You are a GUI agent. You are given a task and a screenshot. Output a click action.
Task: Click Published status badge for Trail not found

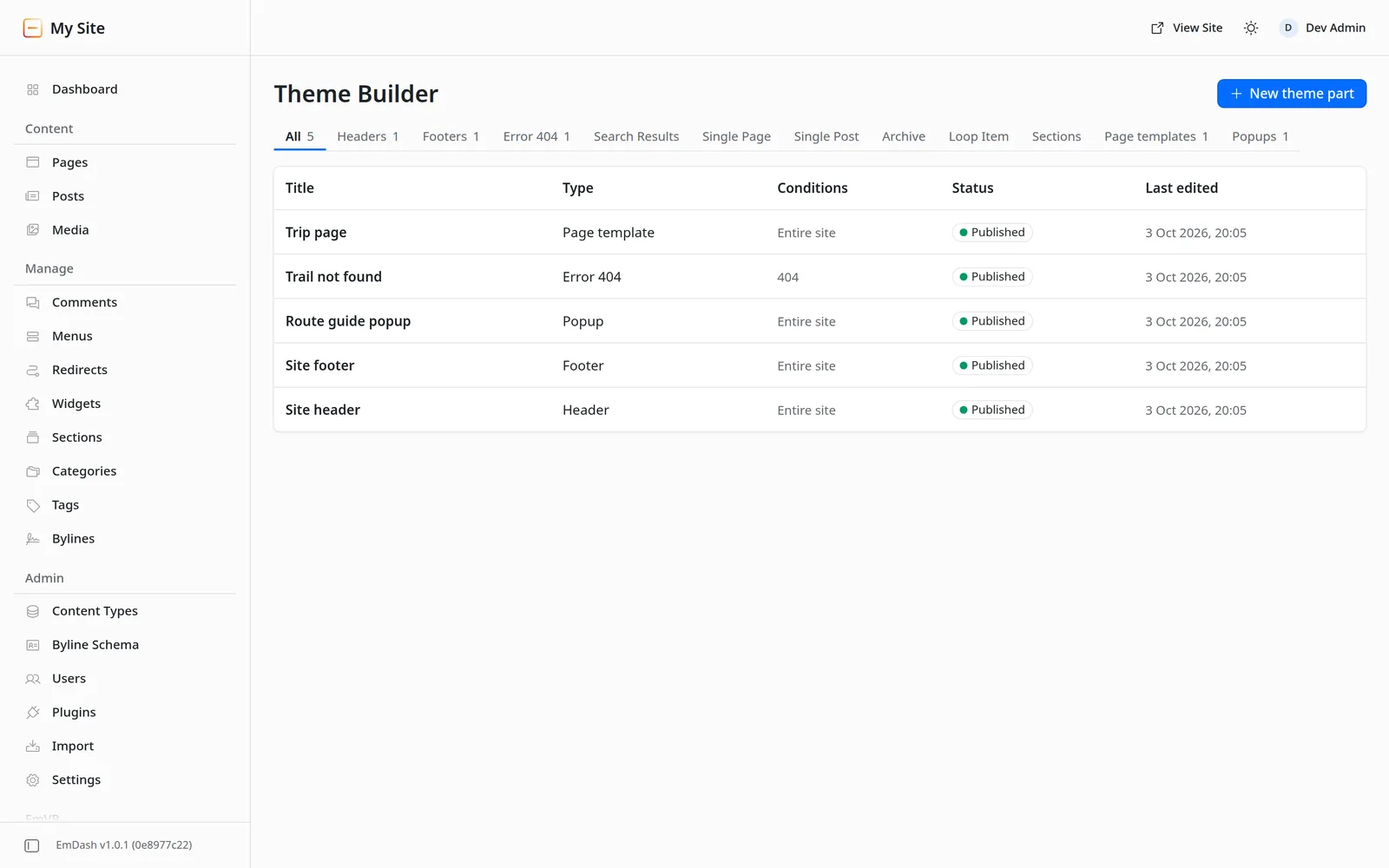pos(992,277)
